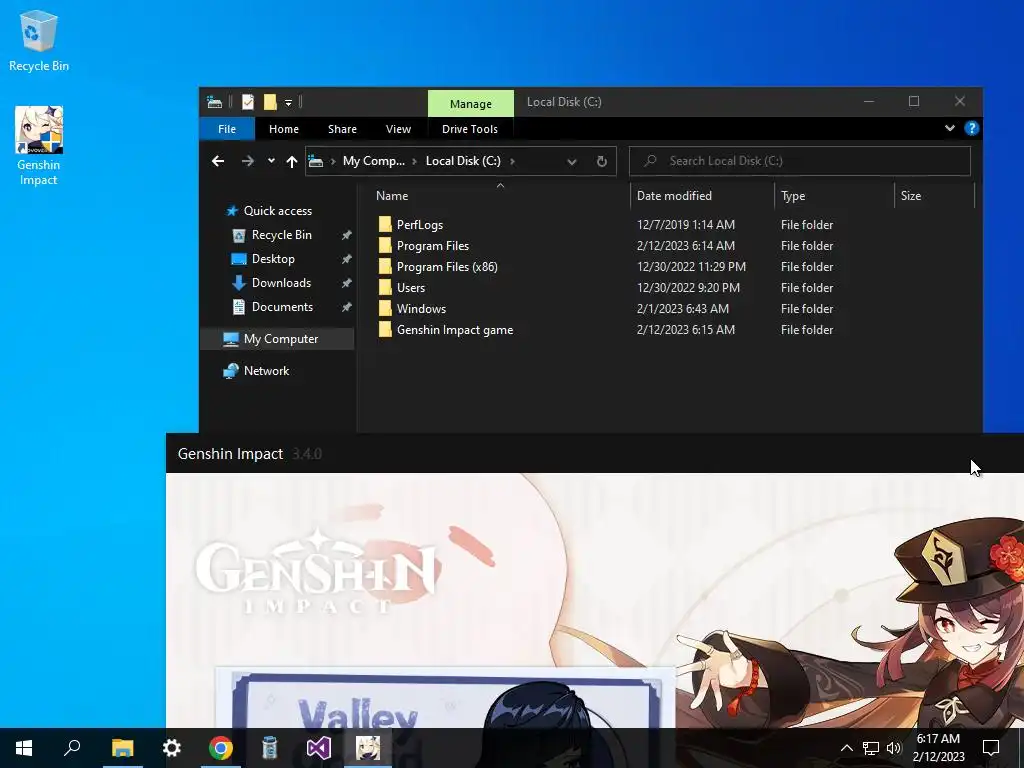Expand the chevron after Local Disk (C:)

(x=512, y=161)
